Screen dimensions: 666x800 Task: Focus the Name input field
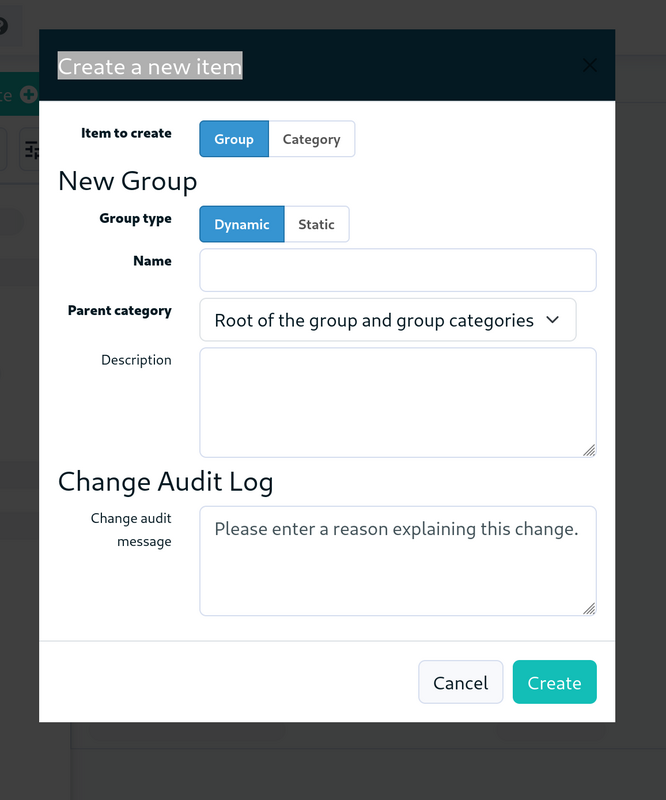[x=398, y=270]
